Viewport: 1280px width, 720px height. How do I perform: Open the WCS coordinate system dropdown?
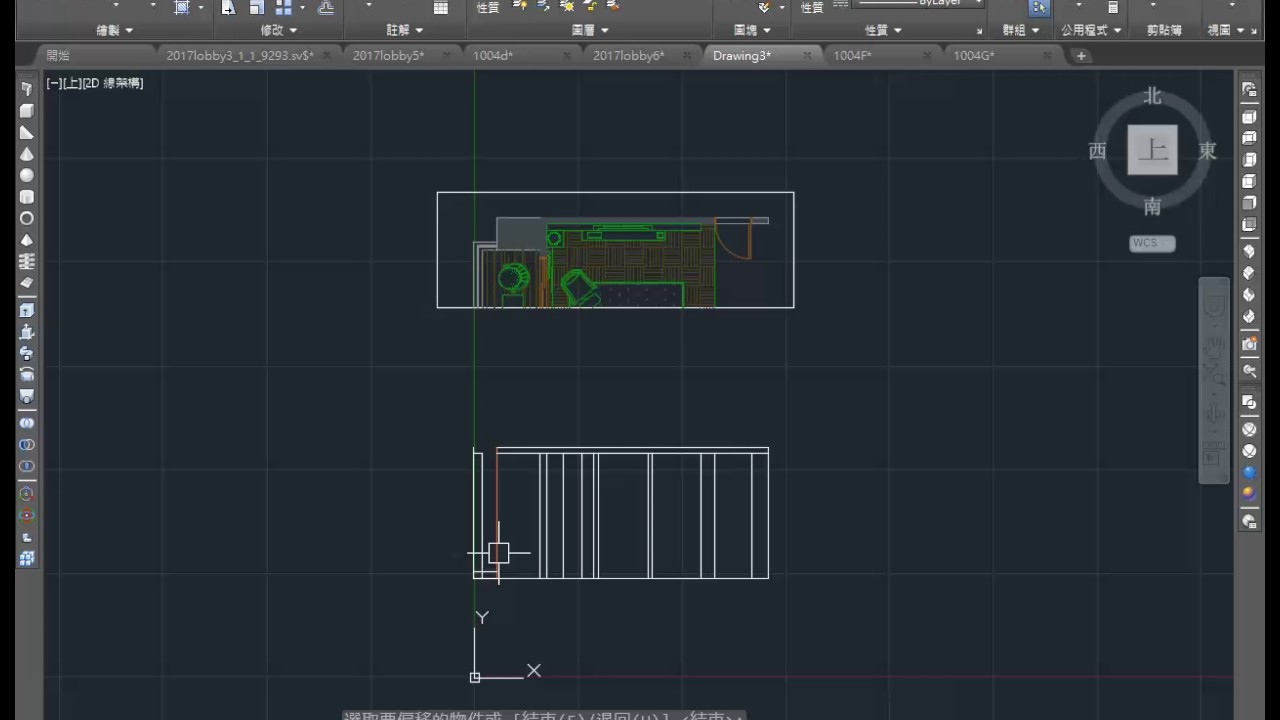pyautogui.click(x=1152, y=243)
